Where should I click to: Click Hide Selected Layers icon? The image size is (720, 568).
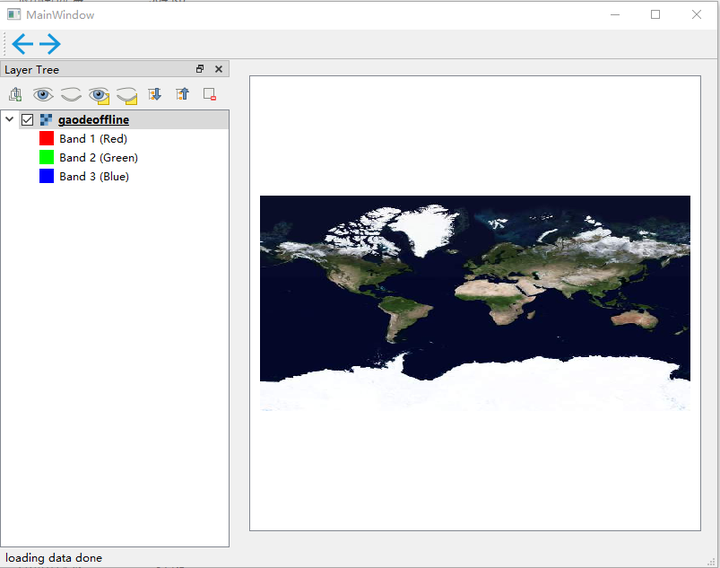tap(126, 95)
